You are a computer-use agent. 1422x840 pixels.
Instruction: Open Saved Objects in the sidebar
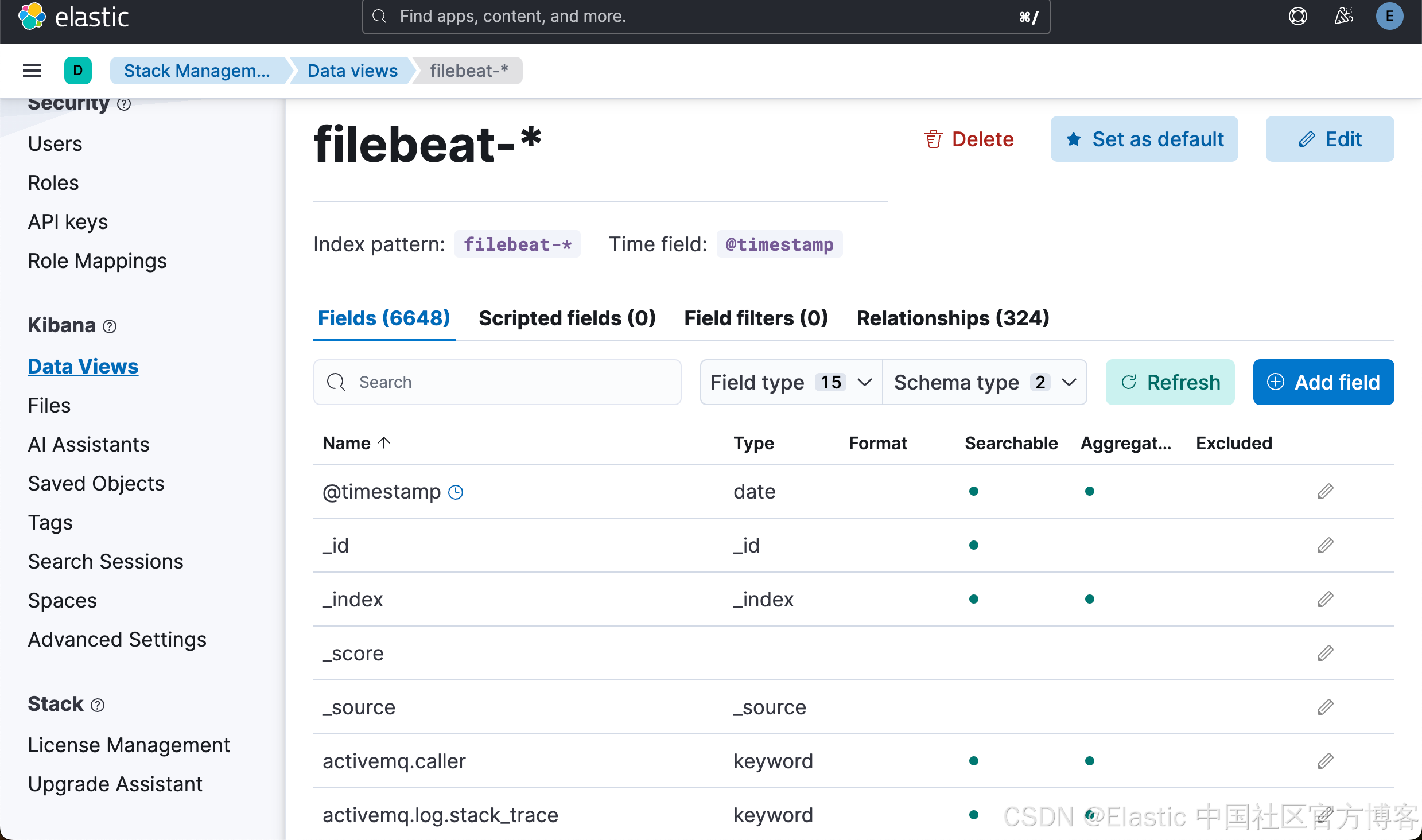[96, 483]
